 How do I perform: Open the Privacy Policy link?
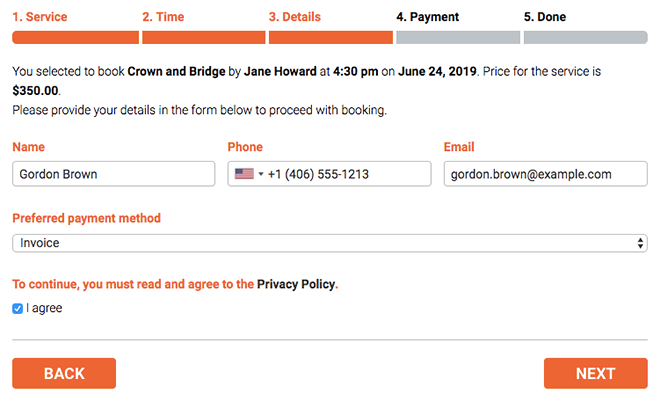296,284
